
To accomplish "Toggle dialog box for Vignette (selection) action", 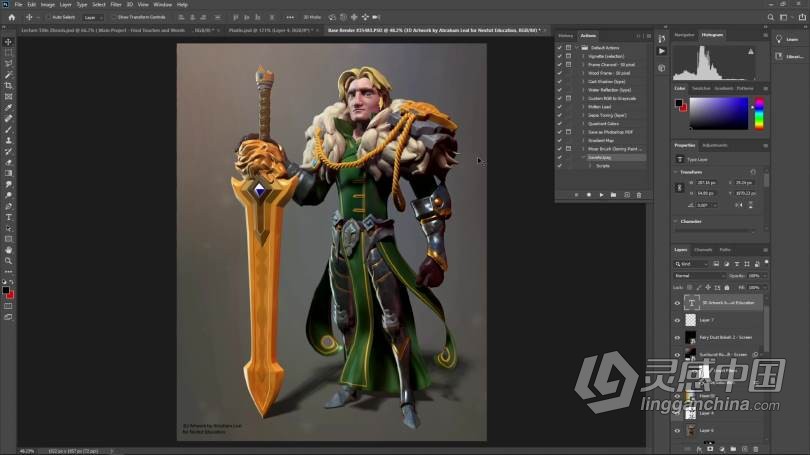I will [x=568, y=56].
